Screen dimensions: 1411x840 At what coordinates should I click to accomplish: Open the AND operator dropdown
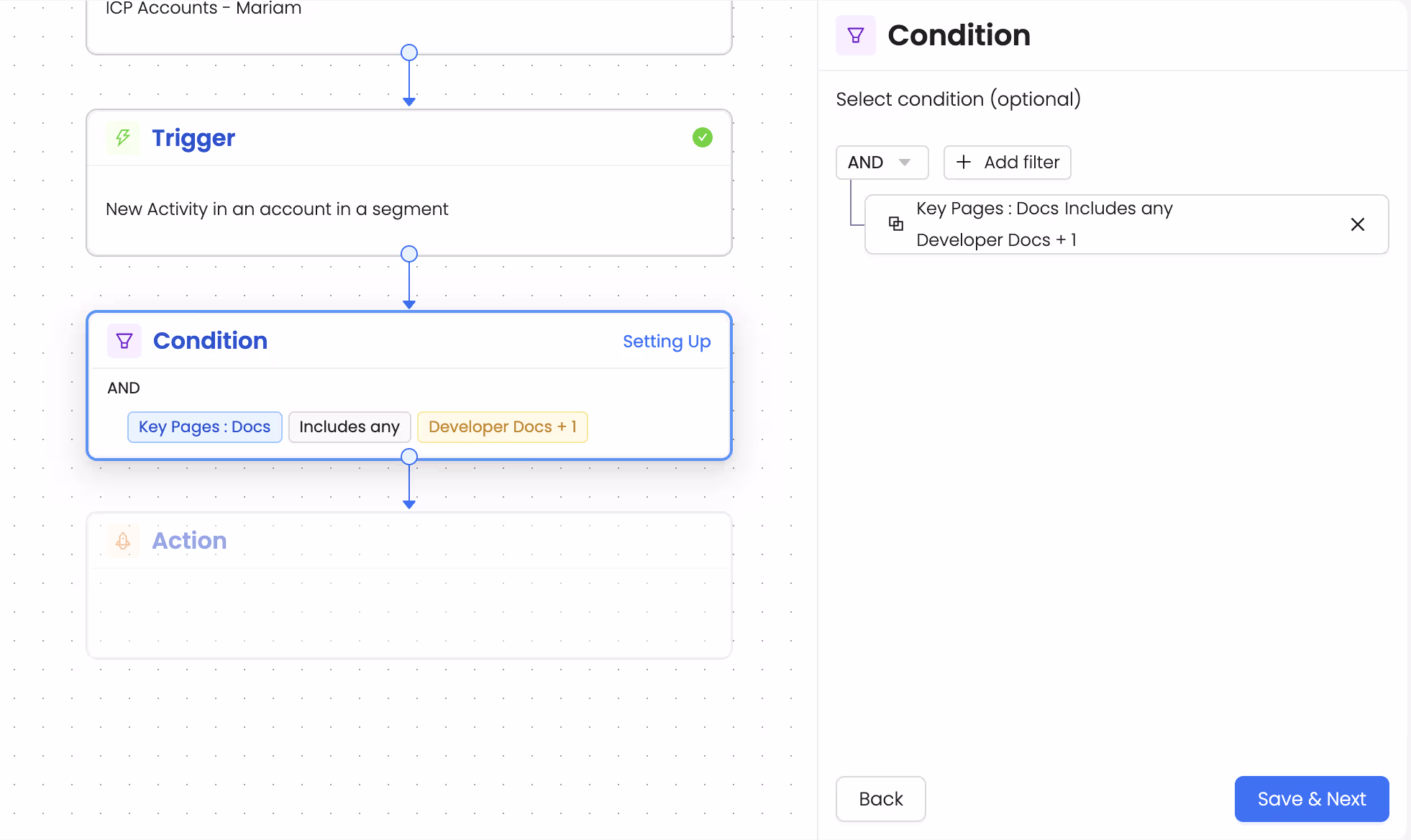[x=882, y=163]
